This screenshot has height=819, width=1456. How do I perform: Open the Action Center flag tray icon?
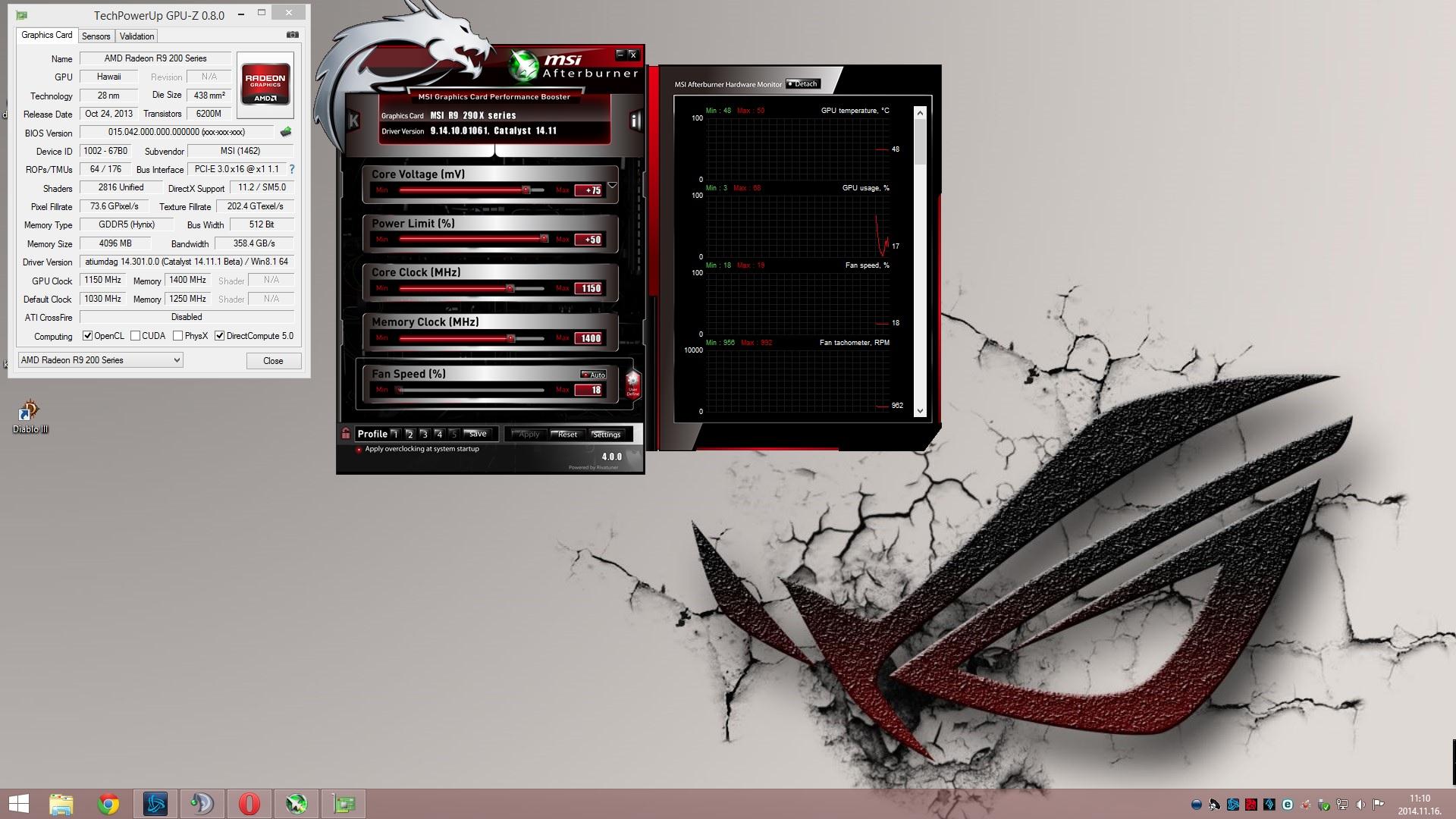coord(1379,805)
